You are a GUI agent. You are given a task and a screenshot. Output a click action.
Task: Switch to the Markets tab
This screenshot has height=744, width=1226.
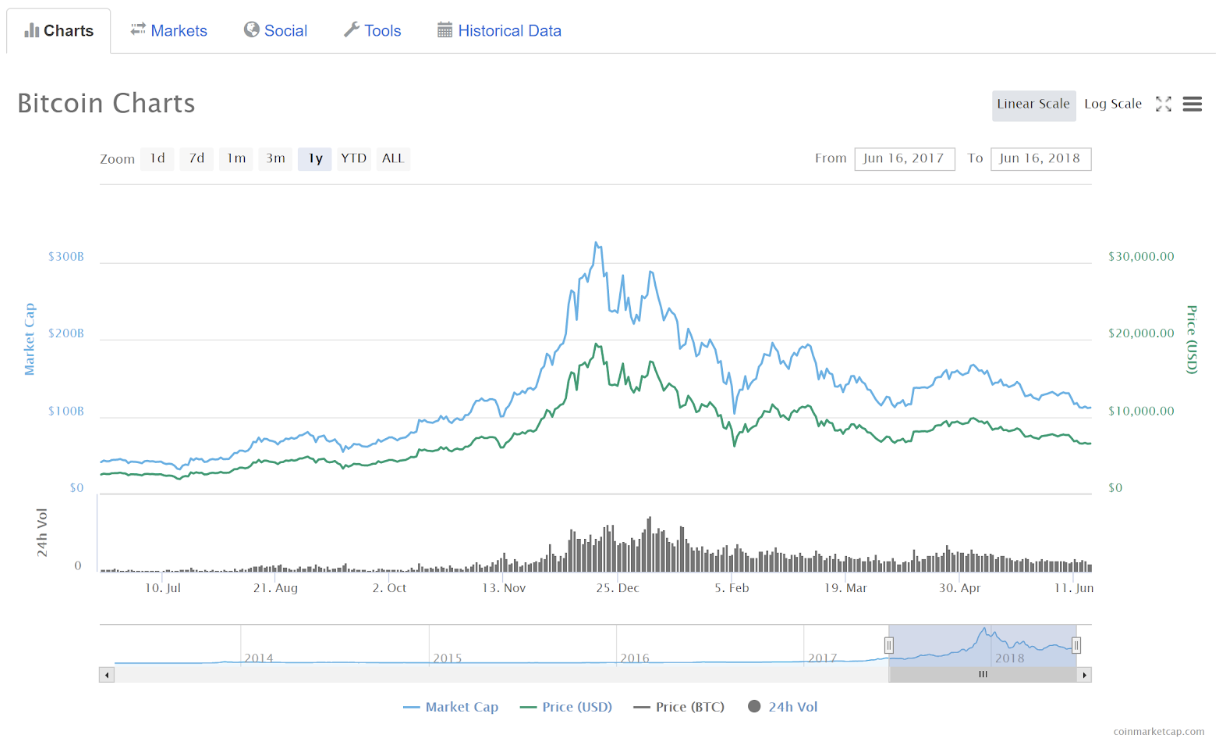168,31
